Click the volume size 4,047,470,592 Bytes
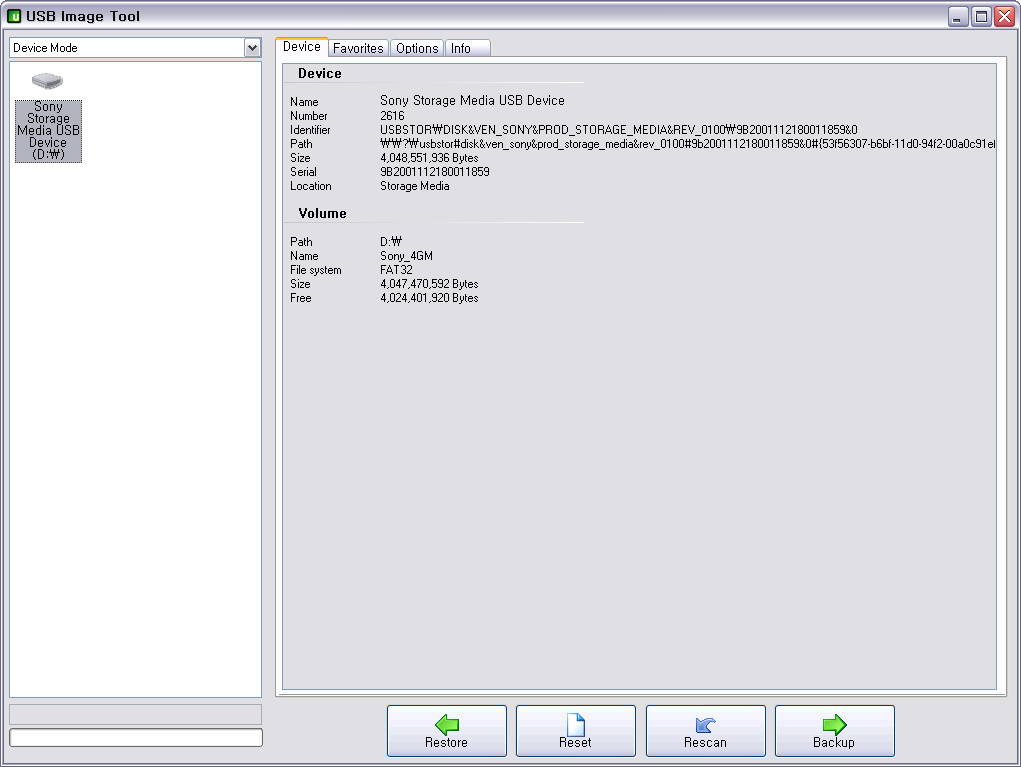The width and height of the screenshot is (1021, 767). (x=429, y=284)
